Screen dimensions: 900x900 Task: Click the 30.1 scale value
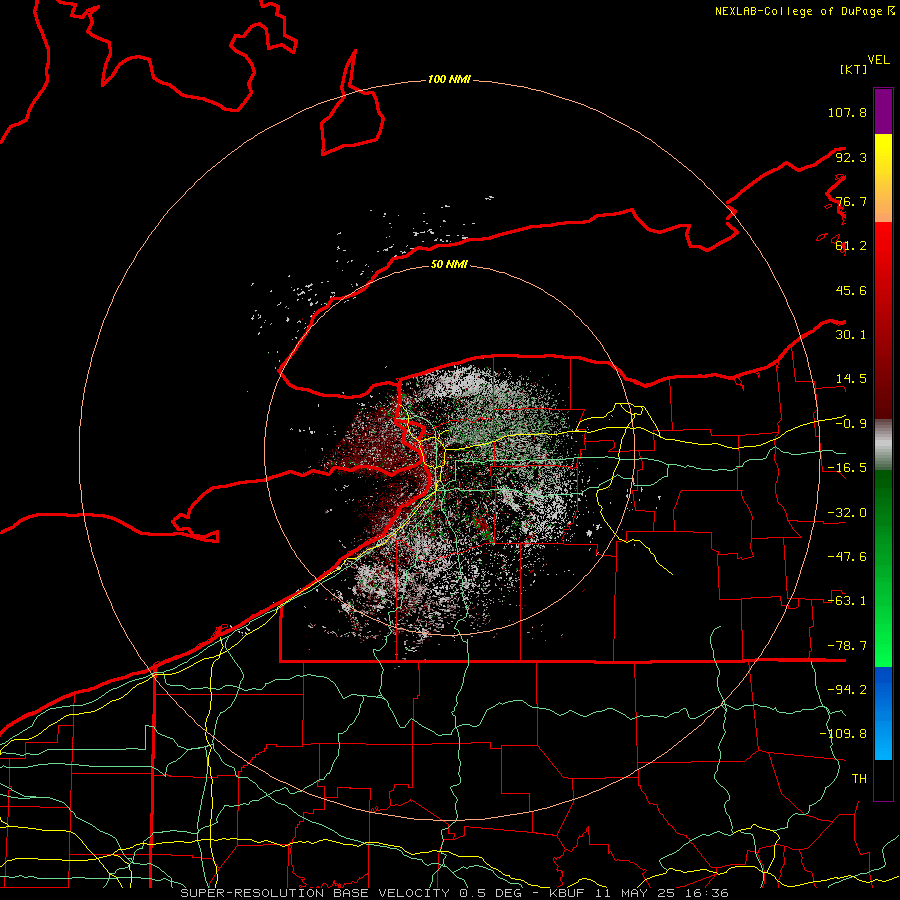(851, 335)
